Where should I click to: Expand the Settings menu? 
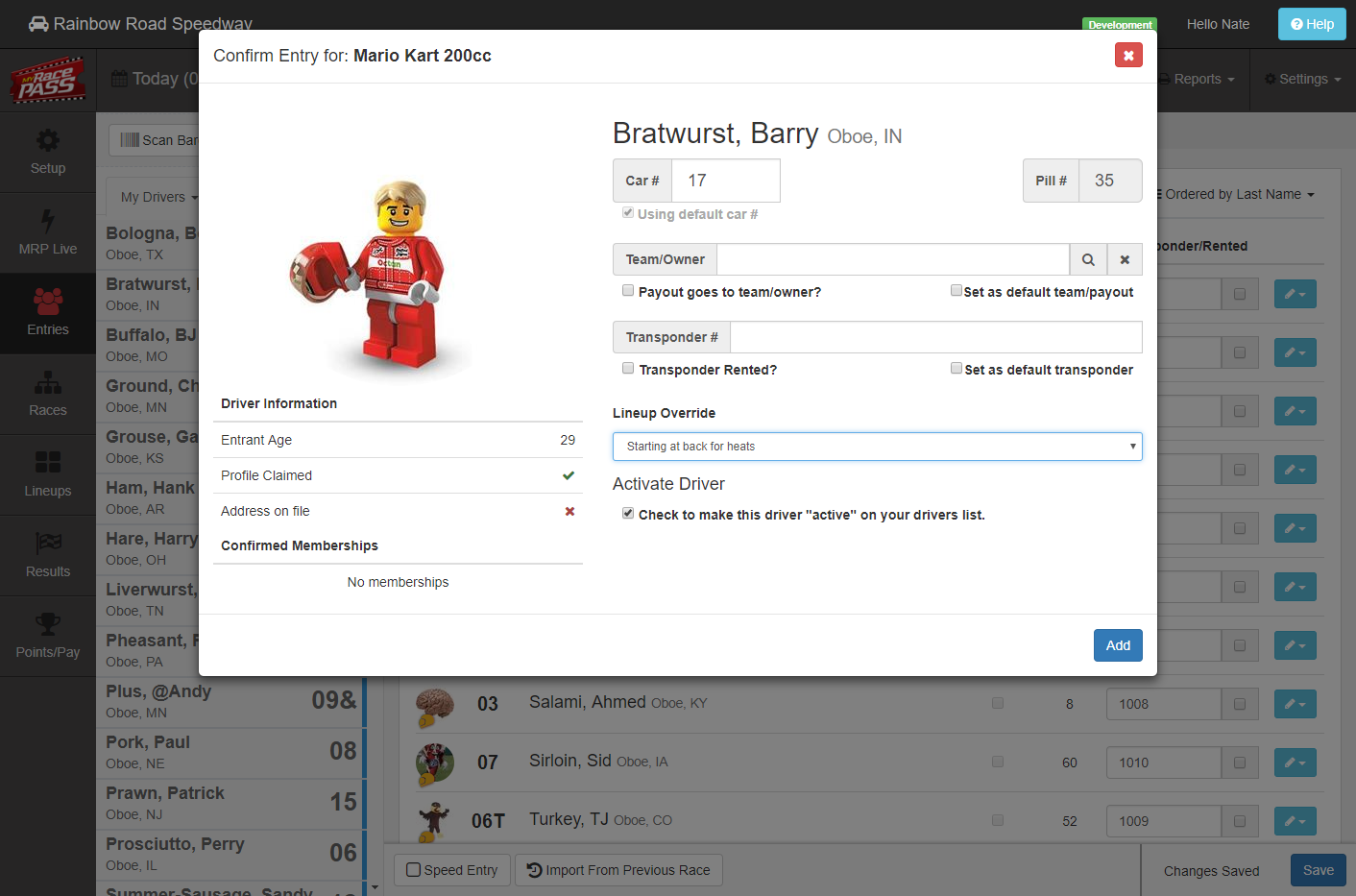(x=1302, y=79)
